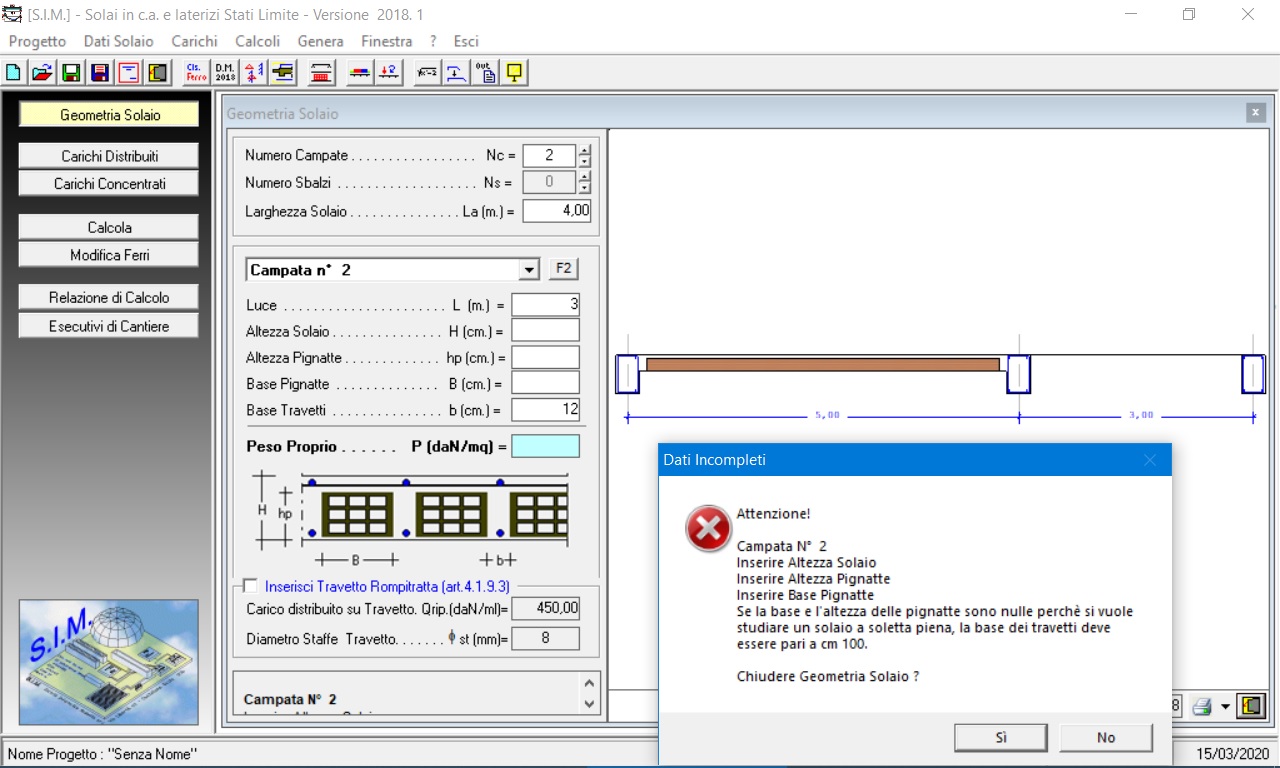Enable Inserisci Travetto Rompitratta checkbox

click(250, 586)
